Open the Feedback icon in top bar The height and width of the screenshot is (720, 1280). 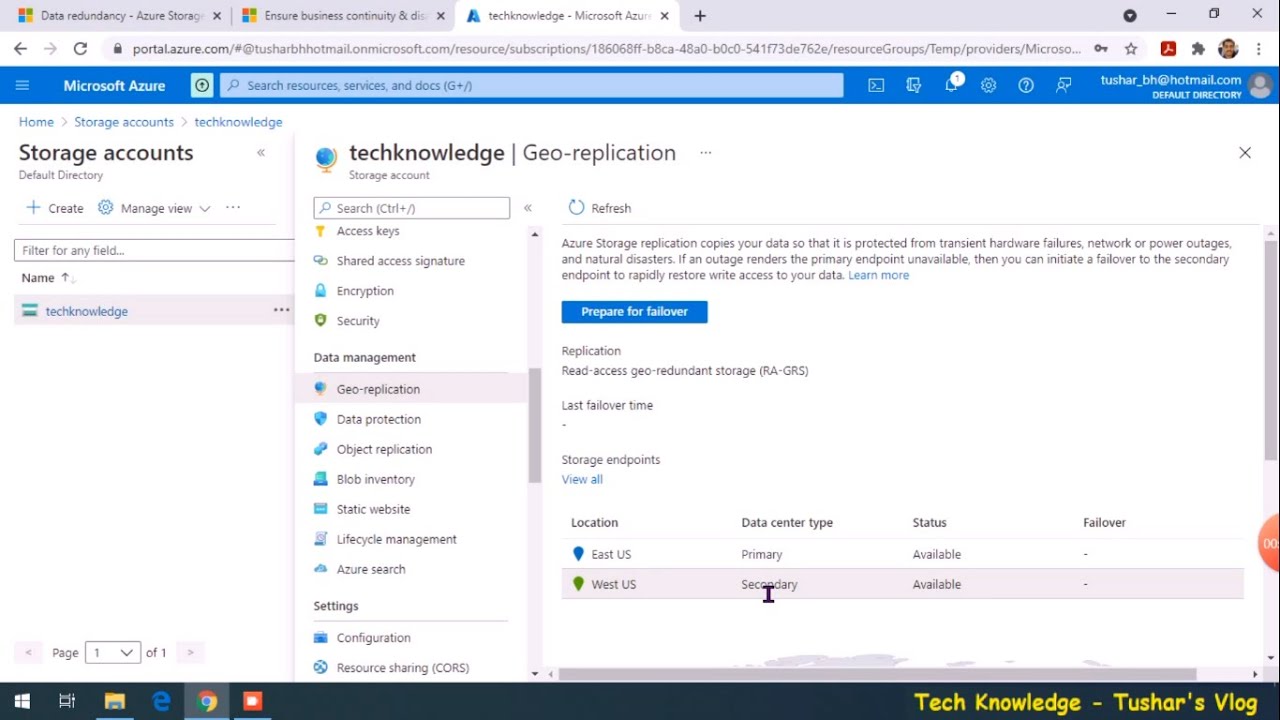tap(1064, 85)
